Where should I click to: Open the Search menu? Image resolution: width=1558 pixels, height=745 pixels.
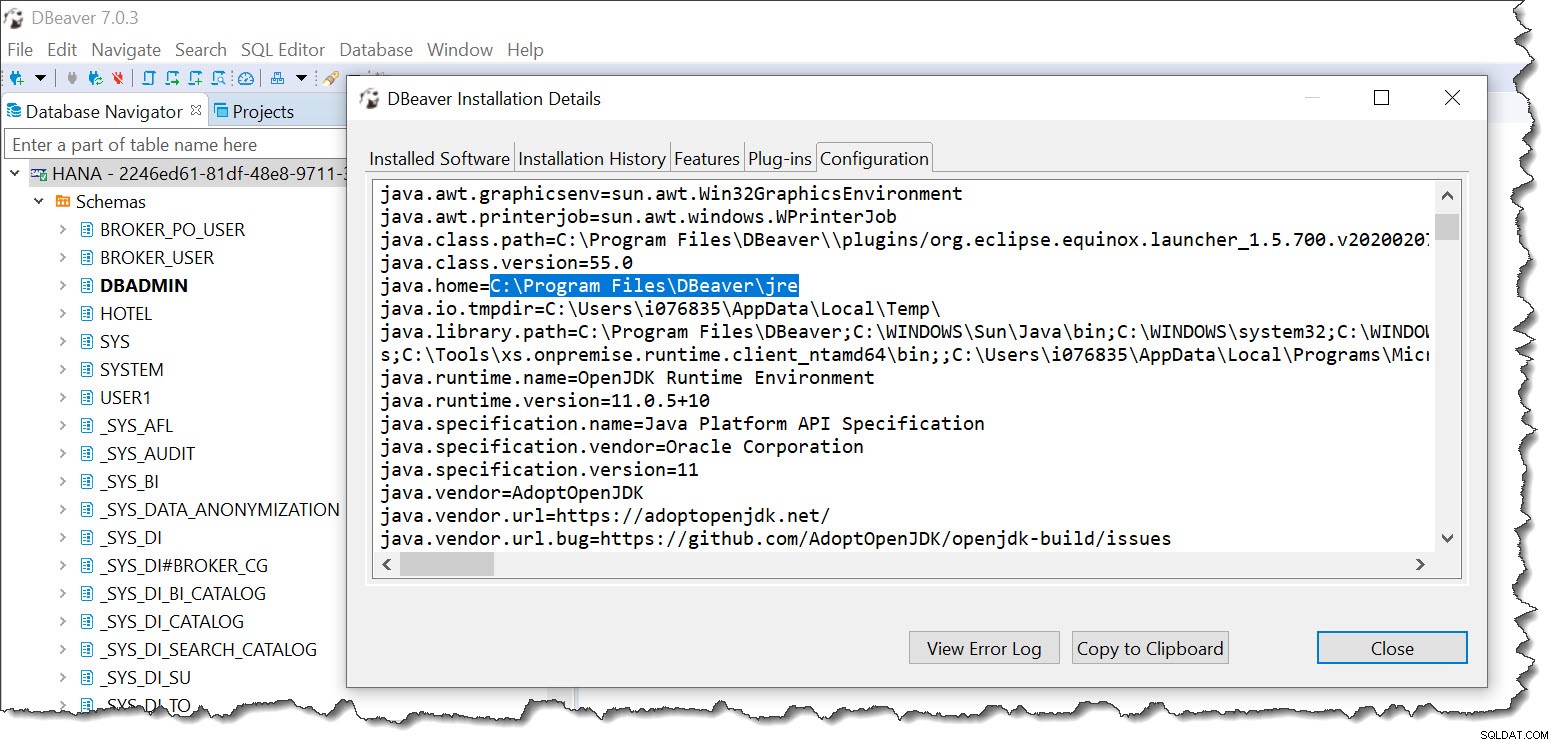coord(201,49)
